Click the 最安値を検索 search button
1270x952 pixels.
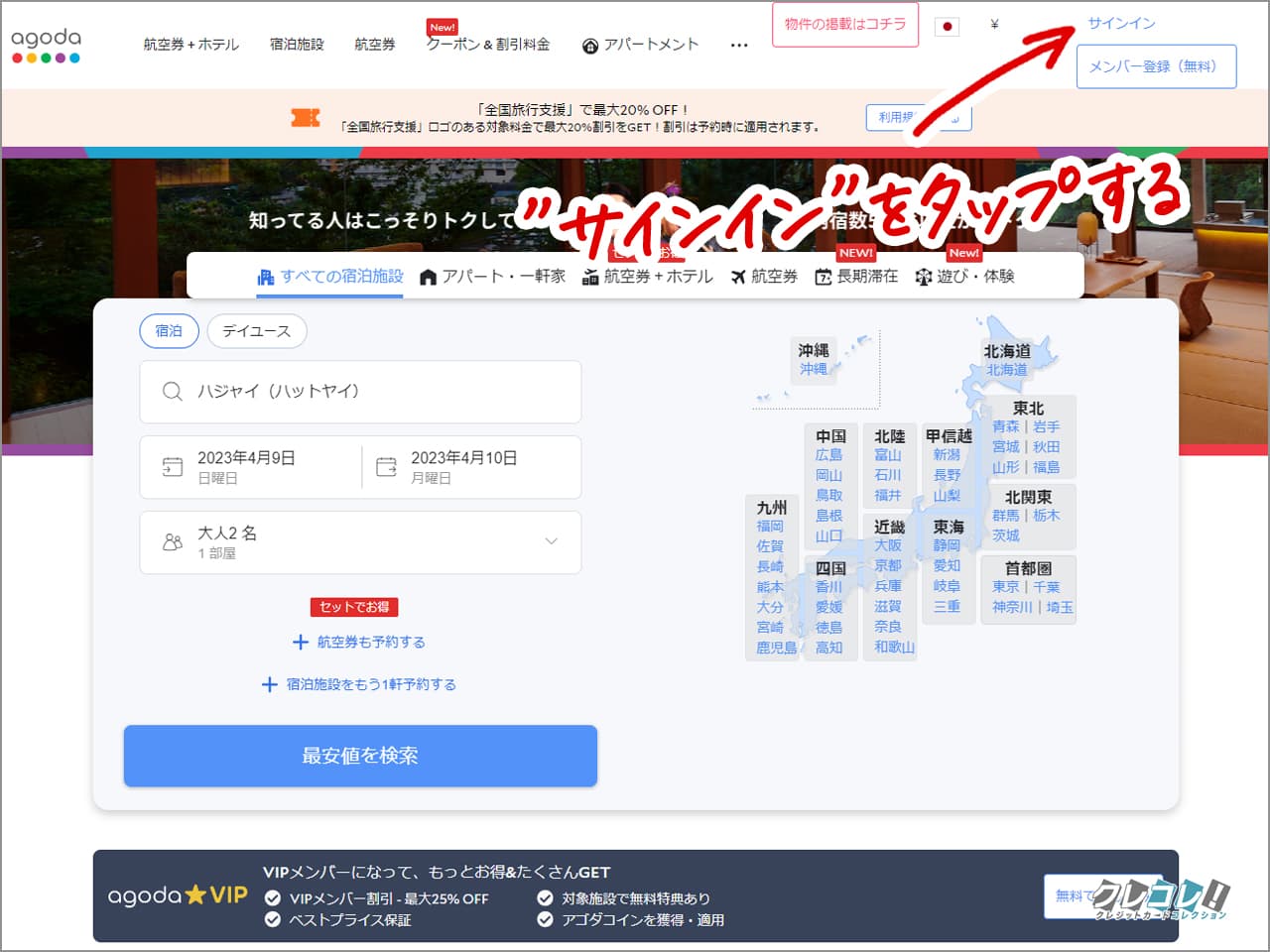point(360,756)
